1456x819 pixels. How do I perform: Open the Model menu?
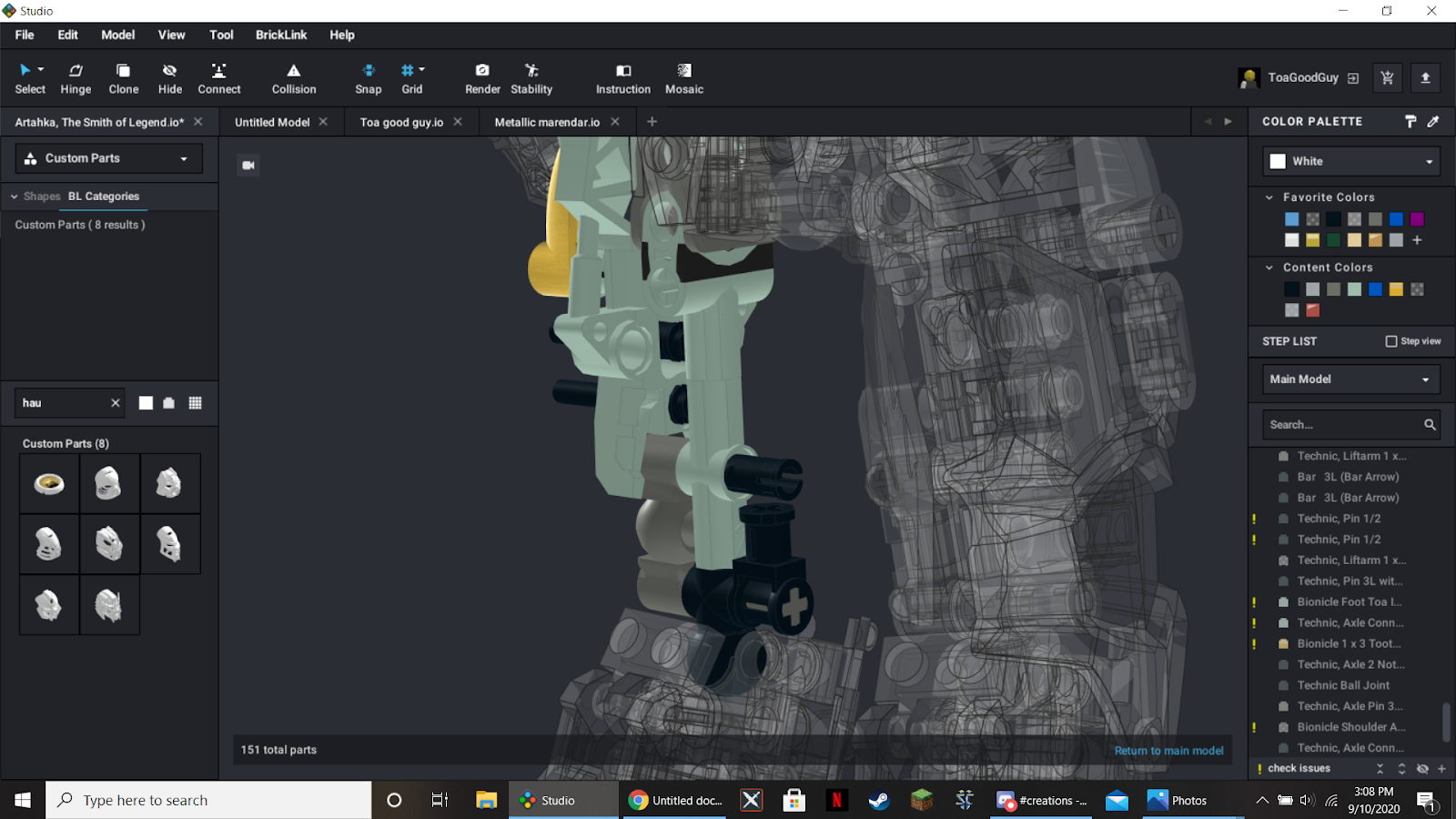click(118, 35)
